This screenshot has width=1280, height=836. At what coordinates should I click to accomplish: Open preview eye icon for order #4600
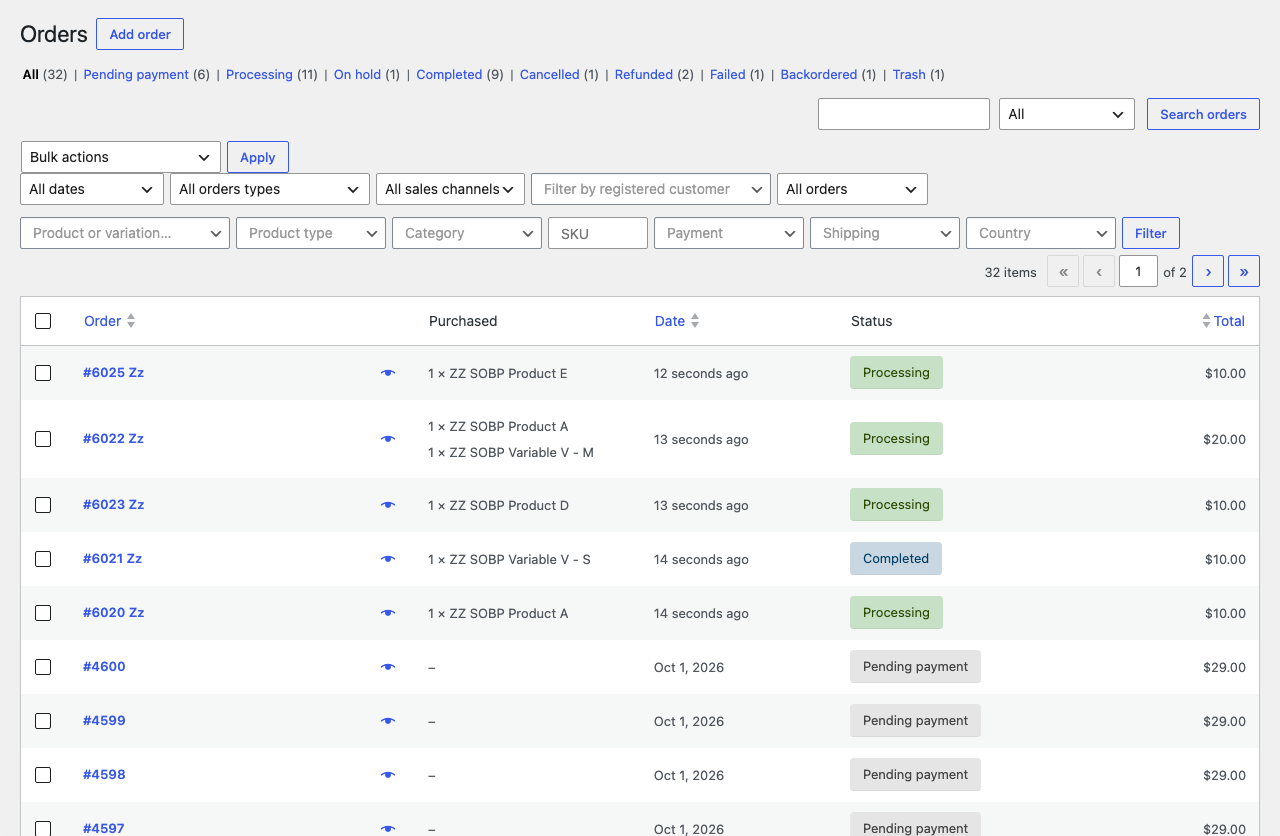(x=388, y=667)
